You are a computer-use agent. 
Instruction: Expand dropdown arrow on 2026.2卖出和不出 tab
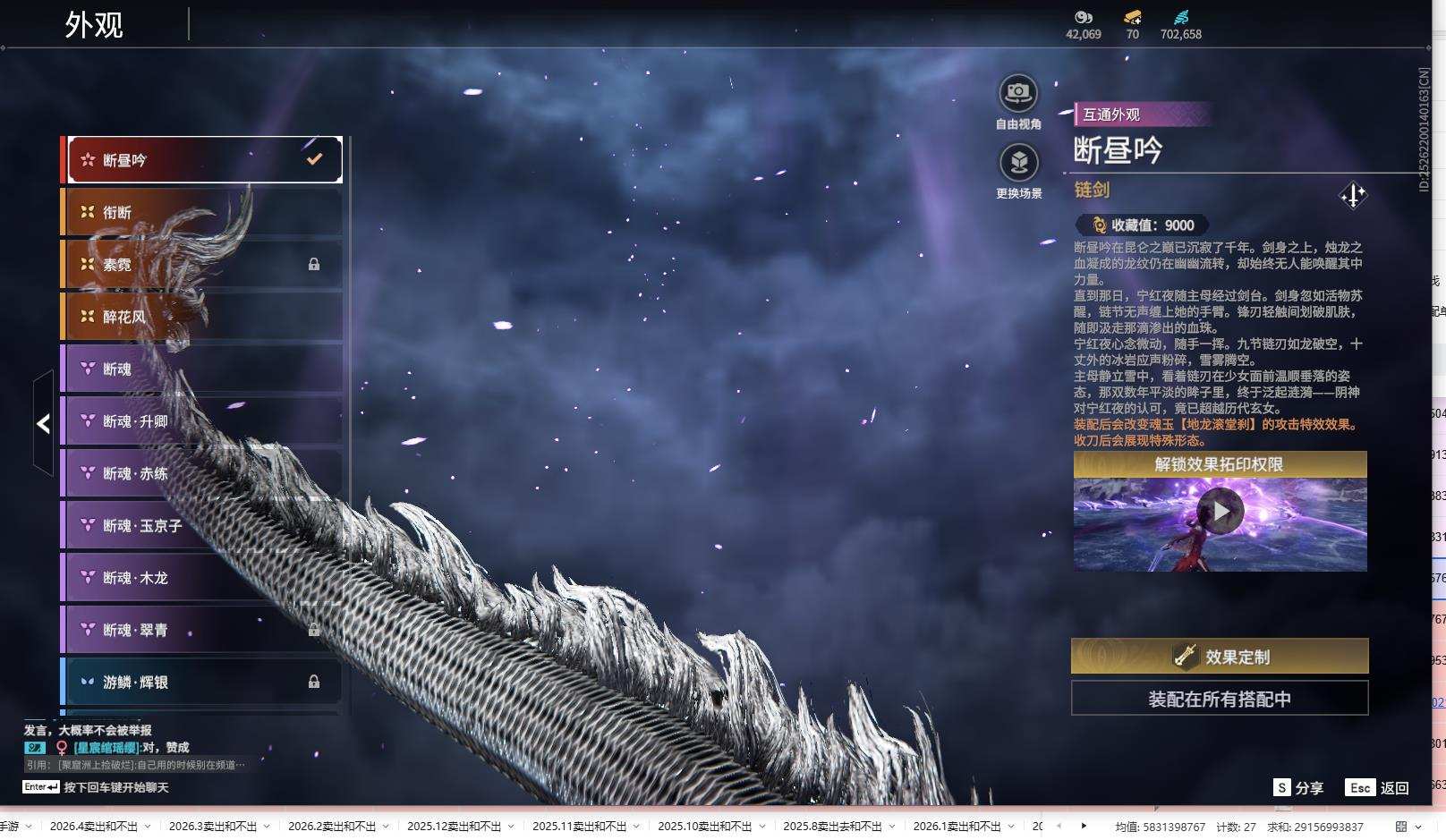coord(387,827)
